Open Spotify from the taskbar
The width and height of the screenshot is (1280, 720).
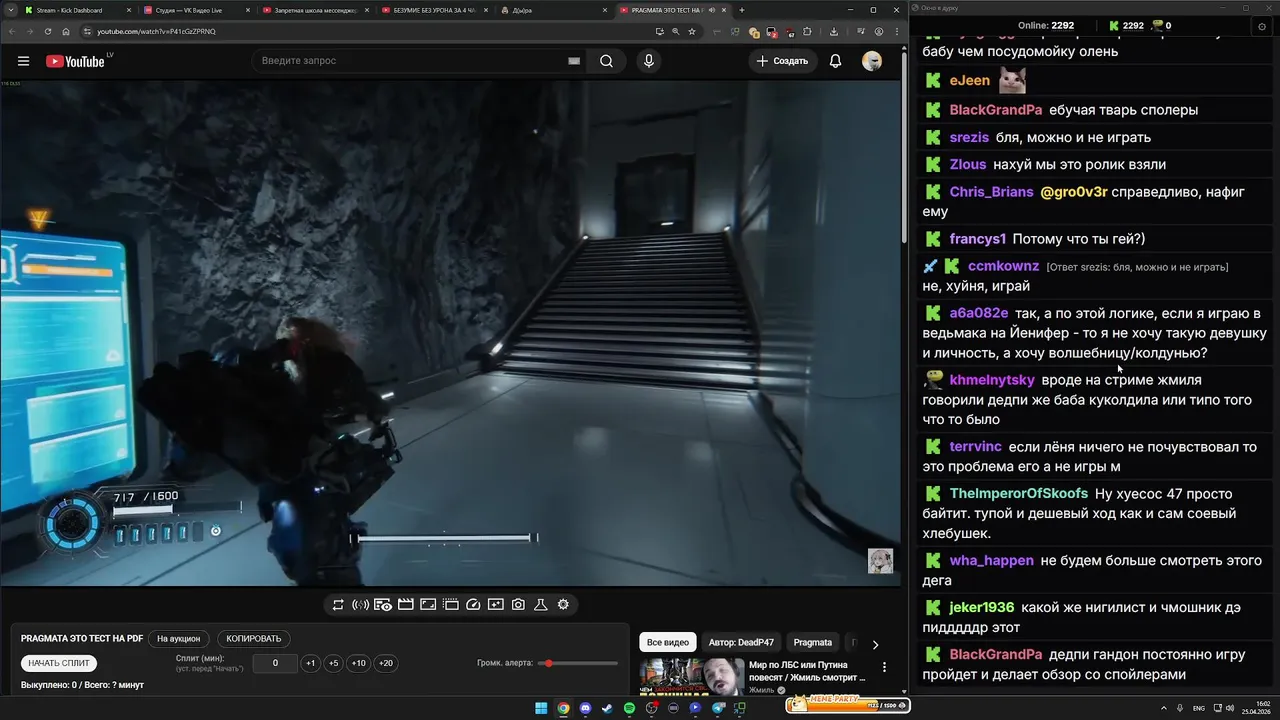629,708
